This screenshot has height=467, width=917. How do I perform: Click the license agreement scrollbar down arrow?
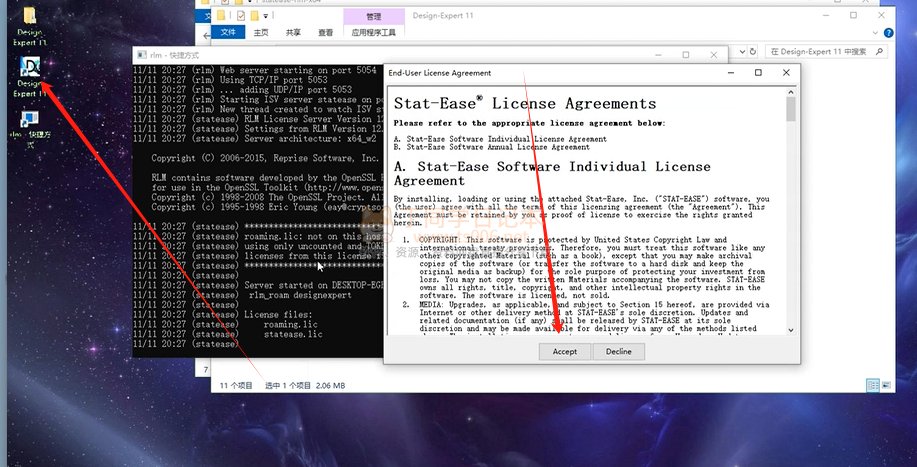tap(791, 330)
